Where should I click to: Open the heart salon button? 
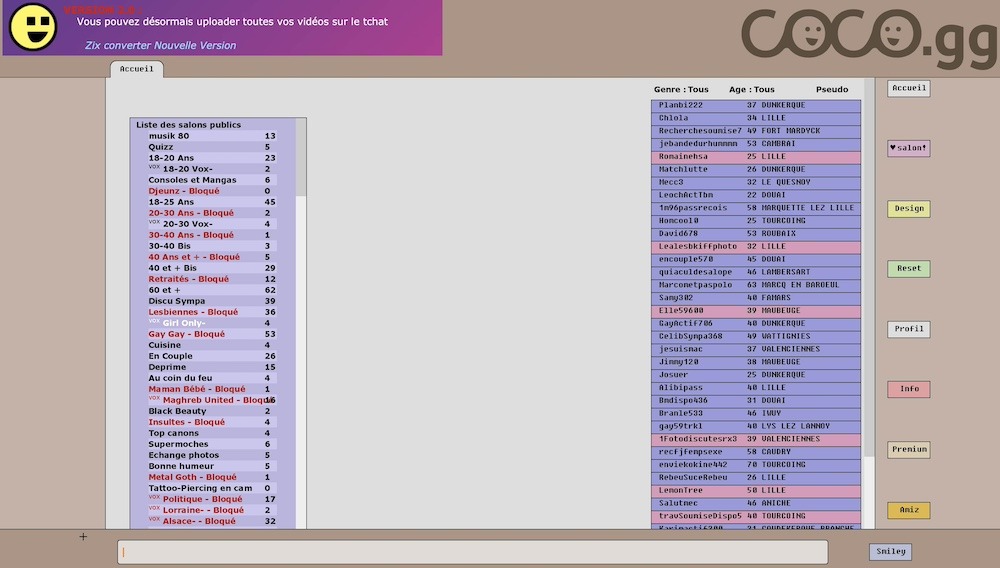pos(908,148)
